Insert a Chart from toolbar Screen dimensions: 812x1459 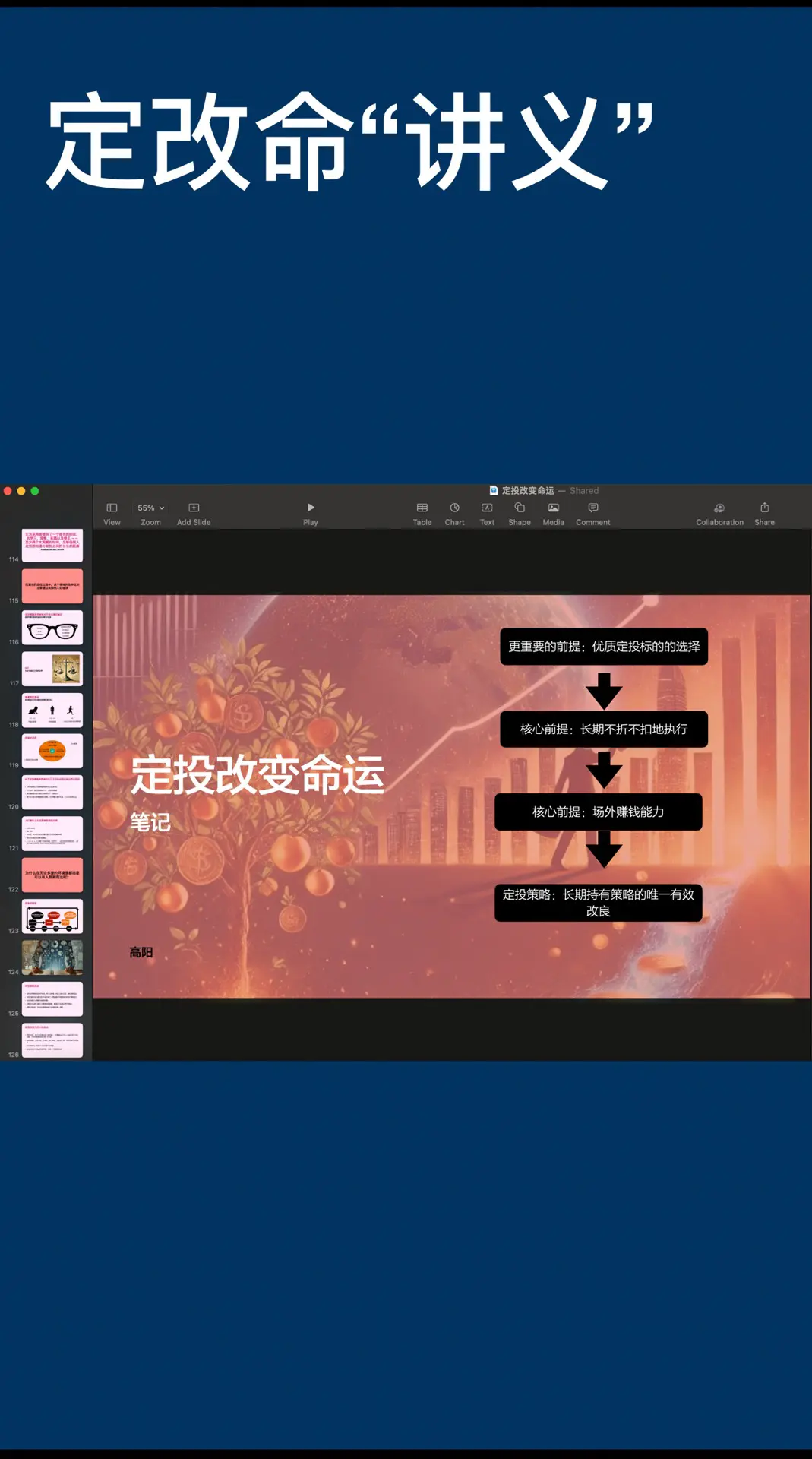tap(454, 508)
